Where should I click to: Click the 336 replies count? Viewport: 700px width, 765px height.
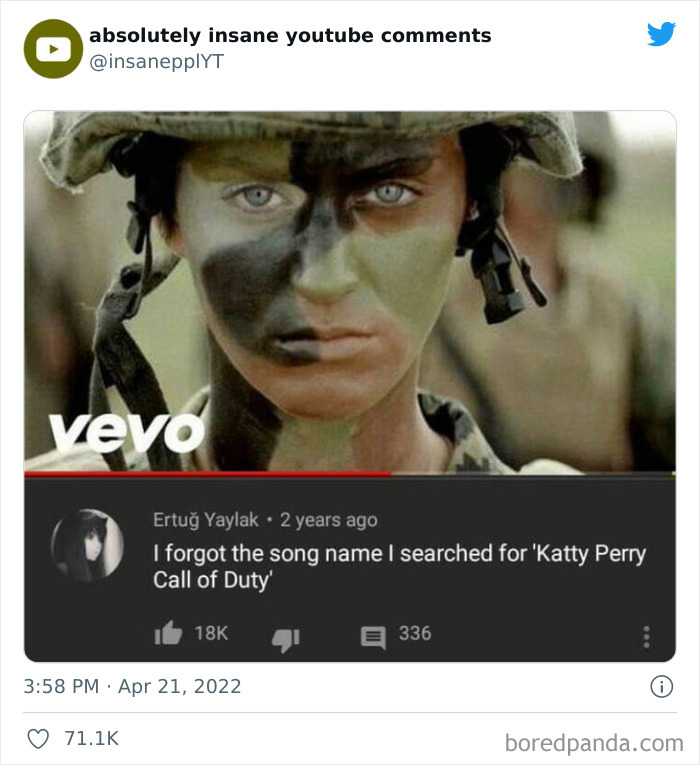tap(415, 633)
